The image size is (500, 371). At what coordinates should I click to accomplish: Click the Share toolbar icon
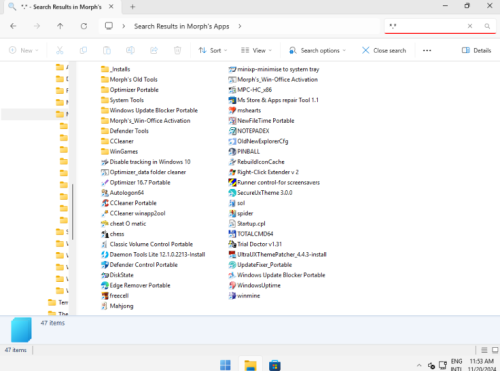tap(154, 50)
